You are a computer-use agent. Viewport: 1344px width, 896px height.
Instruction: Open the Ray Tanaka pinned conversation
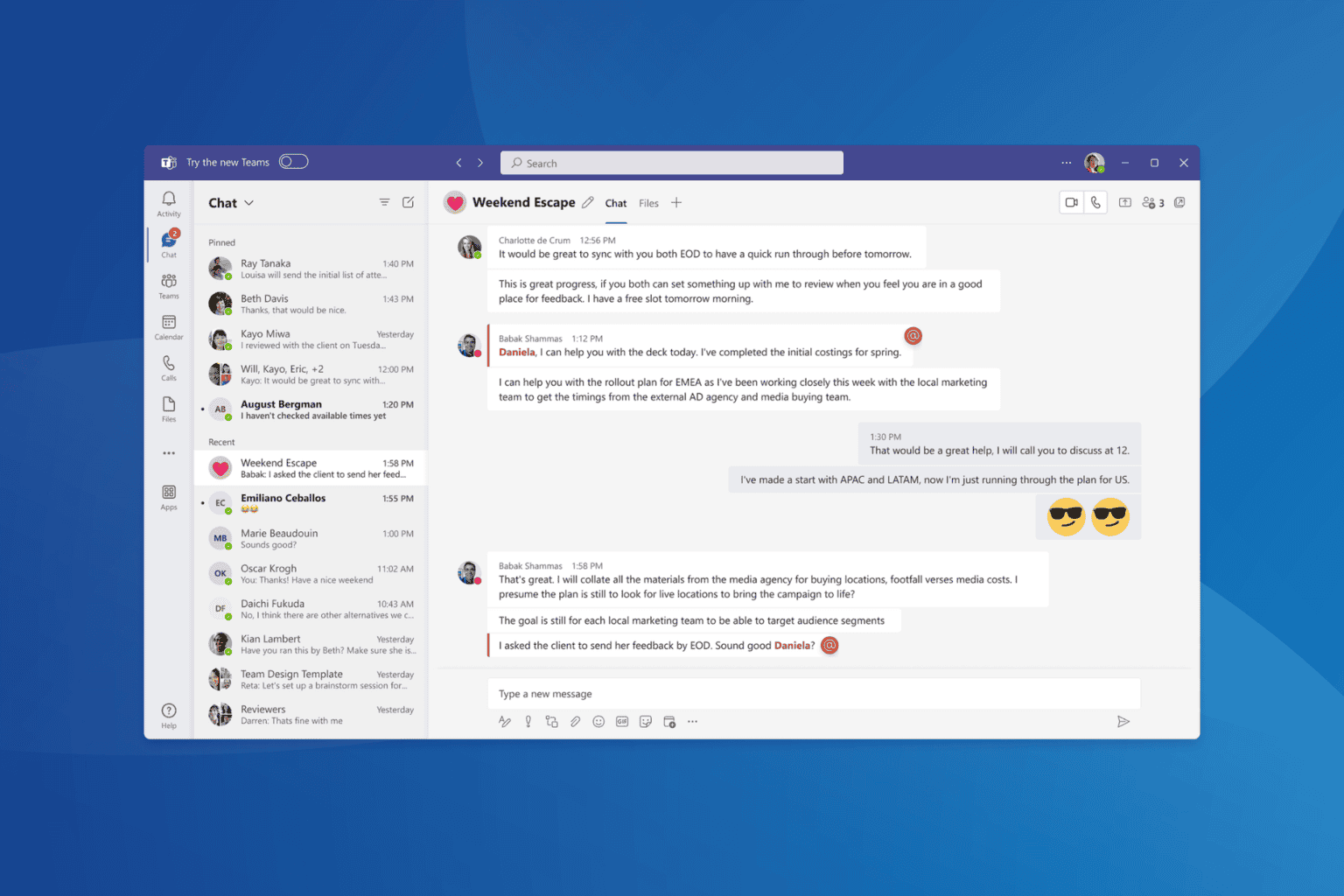[311, 269]
